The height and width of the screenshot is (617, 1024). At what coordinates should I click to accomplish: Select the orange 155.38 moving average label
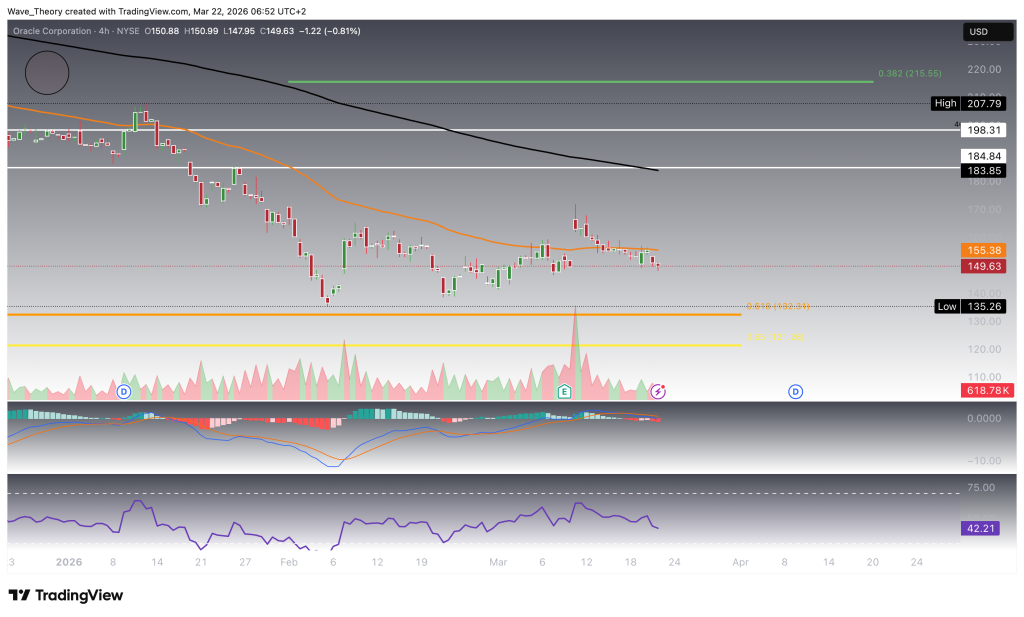(982, 250)
